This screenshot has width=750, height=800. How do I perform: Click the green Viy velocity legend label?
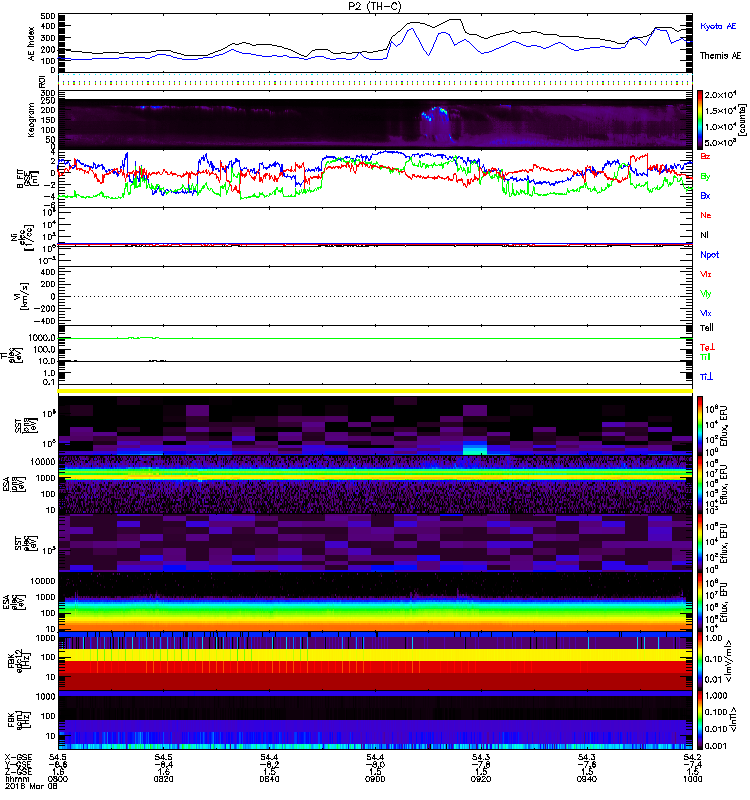coord(705,294)
